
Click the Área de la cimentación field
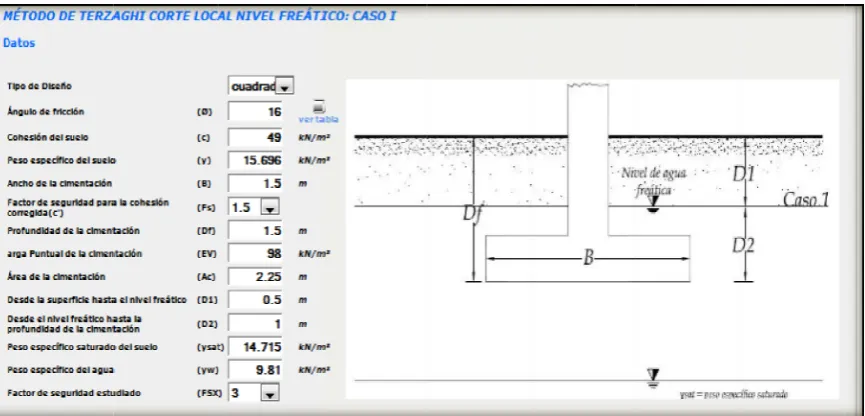pos(255,276)
